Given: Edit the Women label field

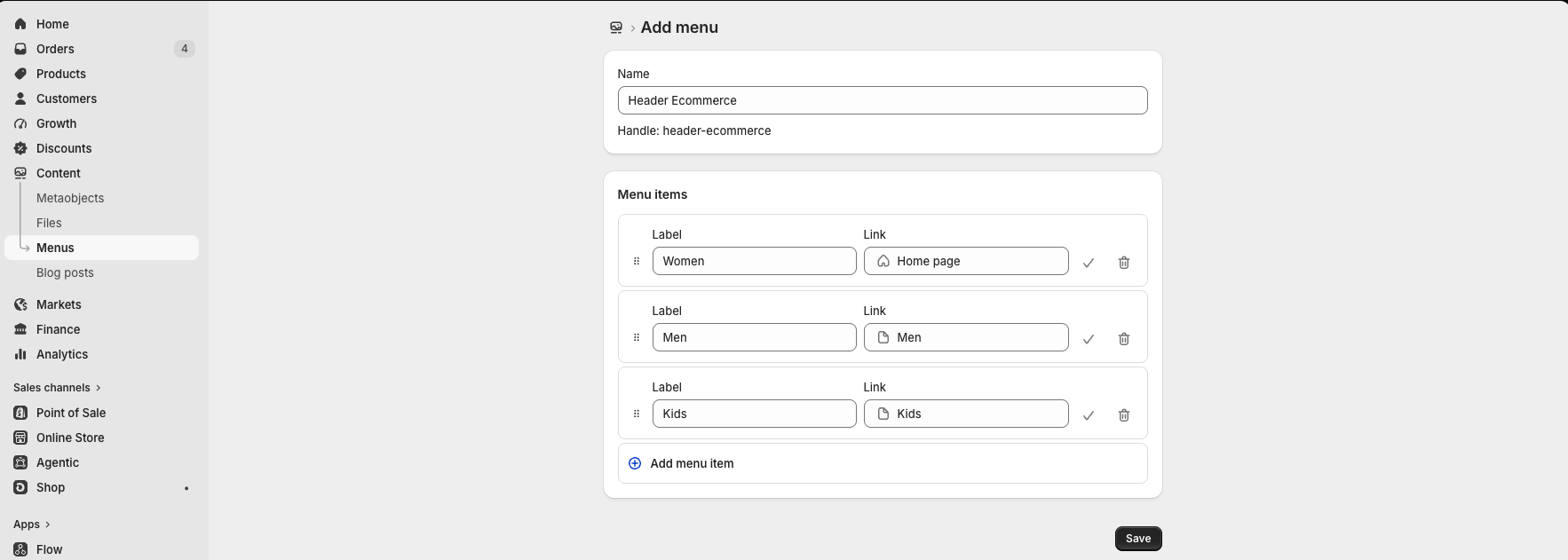Looking at the screenshot, I should pyautogui.click(x=755, y=261).
